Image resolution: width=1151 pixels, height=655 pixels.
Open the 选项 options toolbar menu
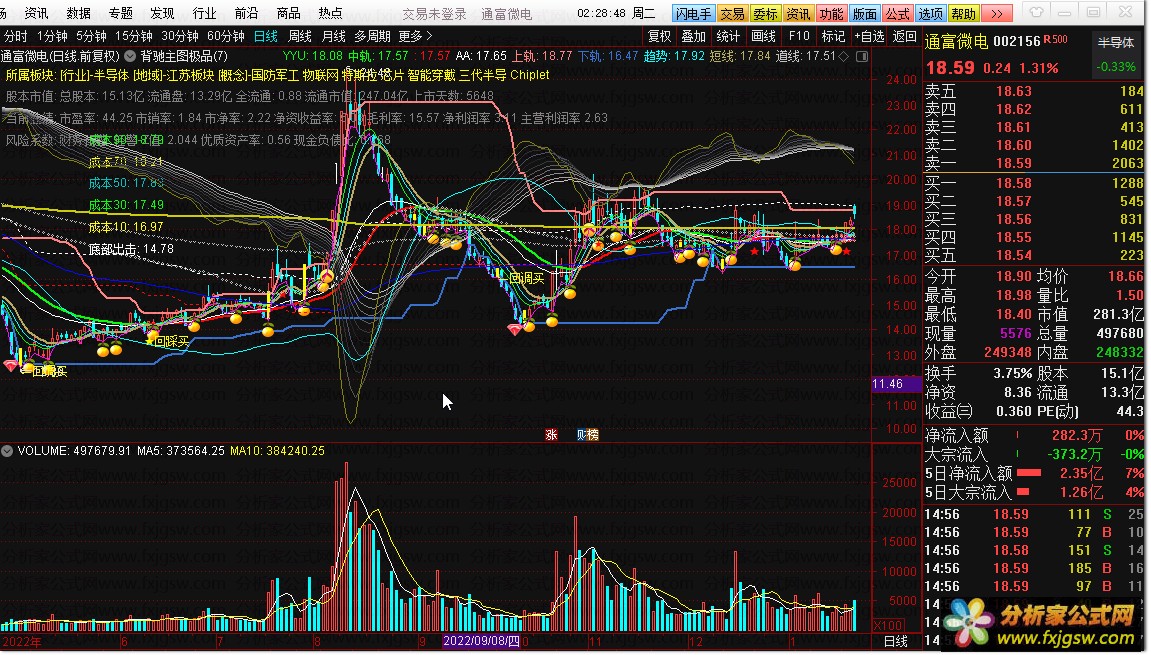[930, 14]
